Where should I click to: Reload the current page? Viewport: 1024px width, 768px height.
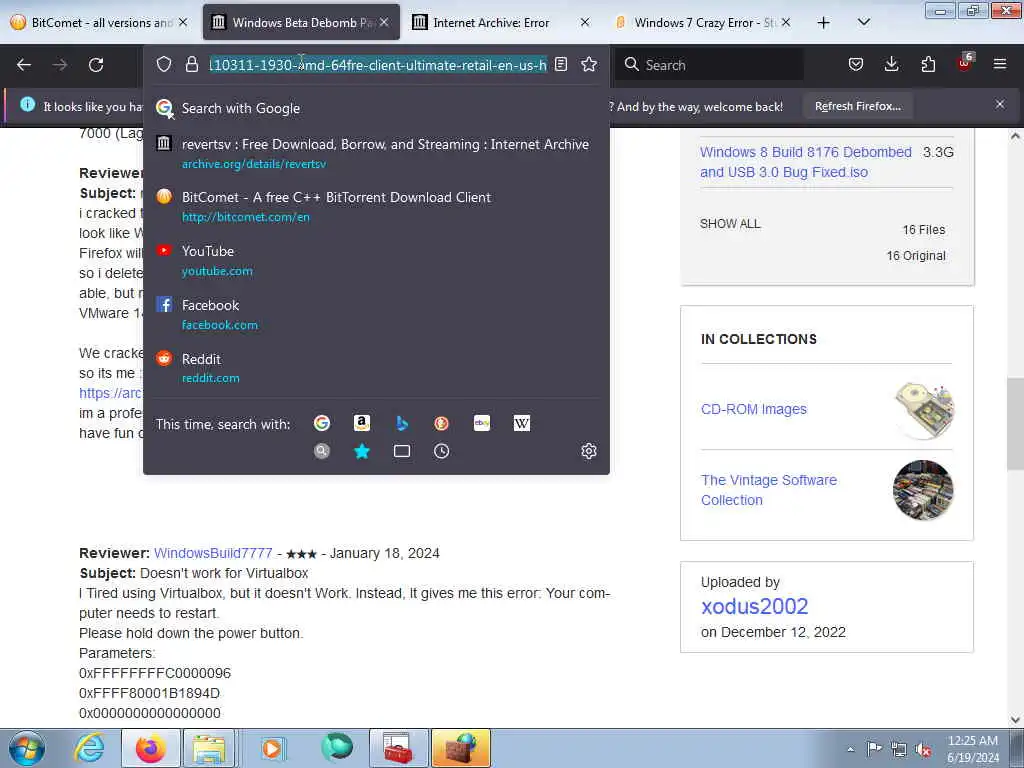tap(96, 65)
